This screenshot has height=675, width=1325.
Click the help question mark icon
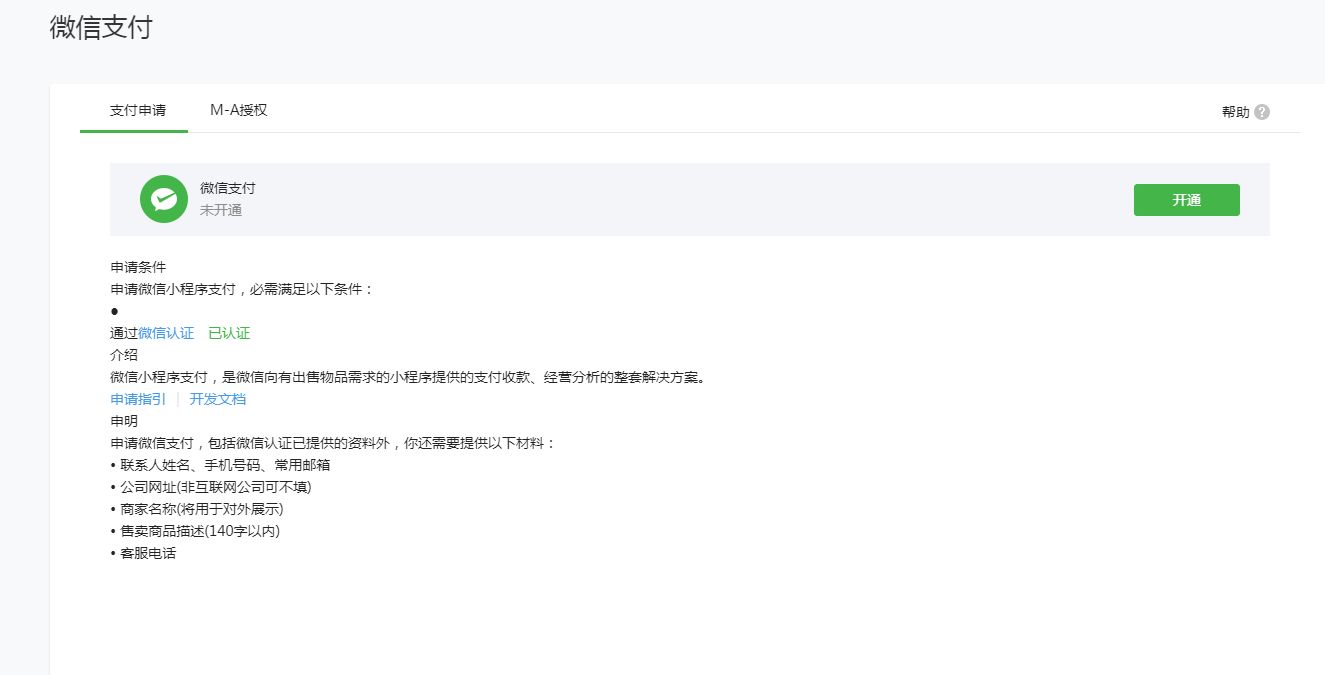point(1262,112)
